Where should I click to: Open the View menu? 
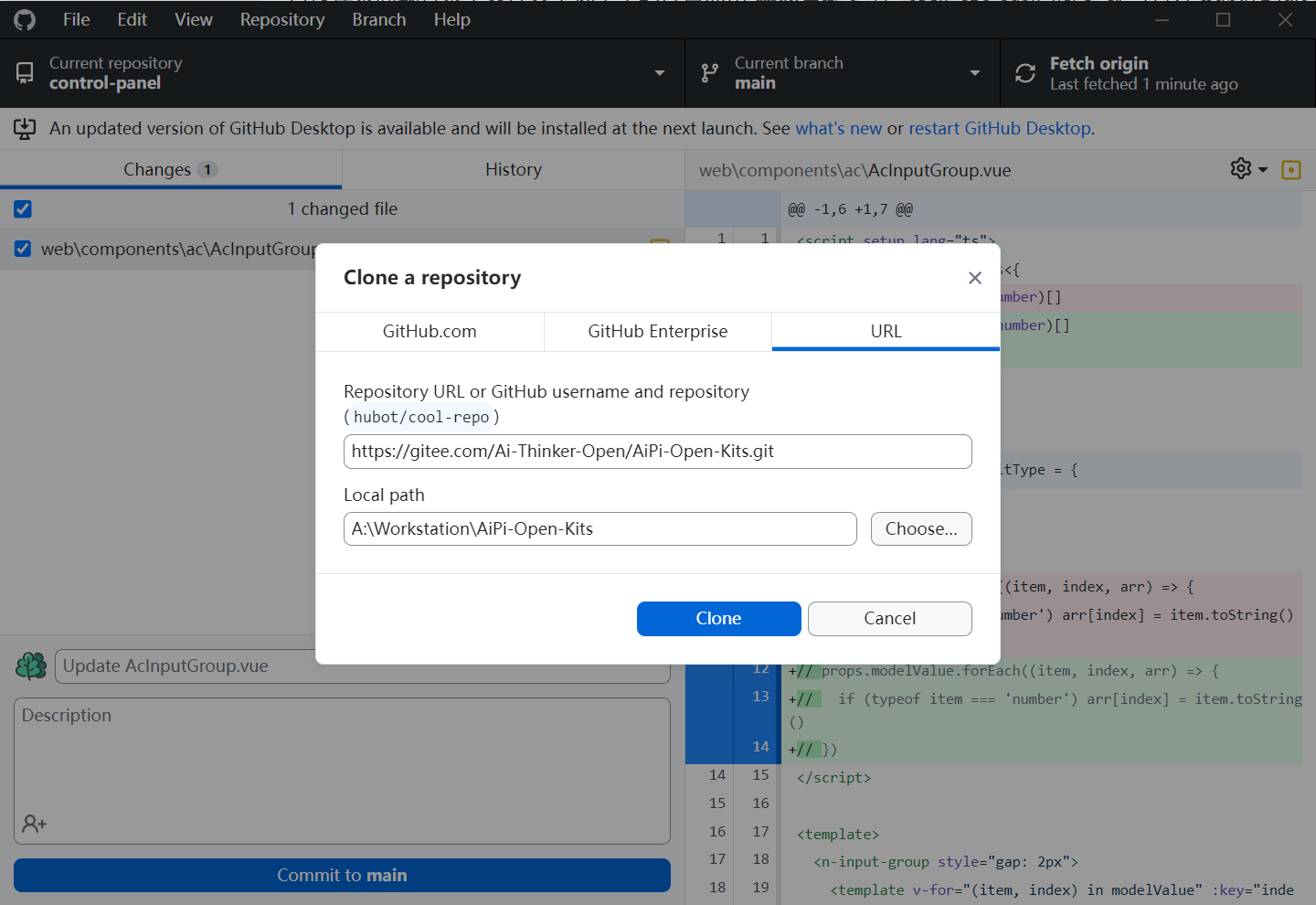[x=194, y=19]
